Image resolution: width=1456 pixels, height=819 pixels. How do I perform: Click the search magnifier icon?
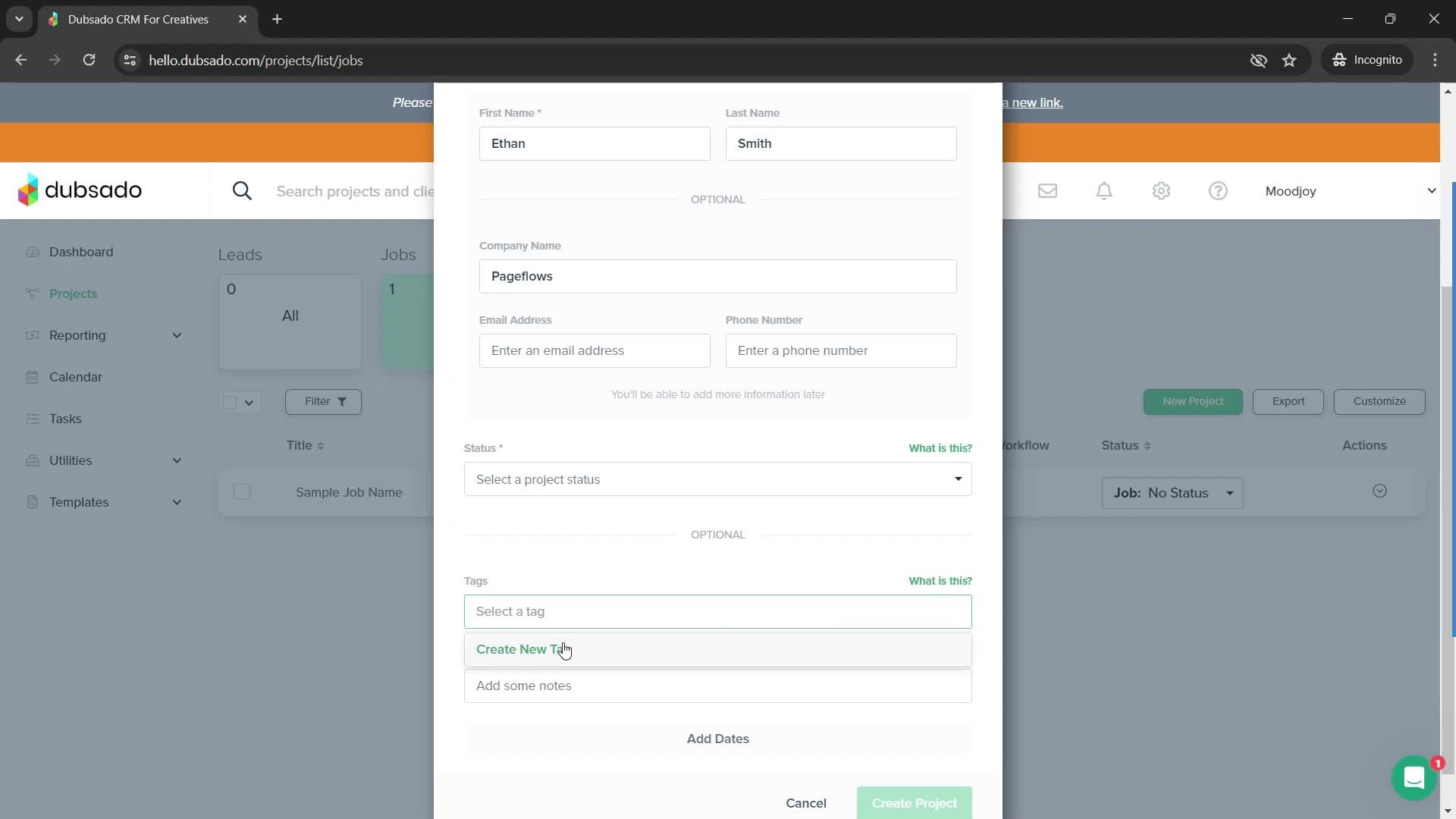(242, 191)
